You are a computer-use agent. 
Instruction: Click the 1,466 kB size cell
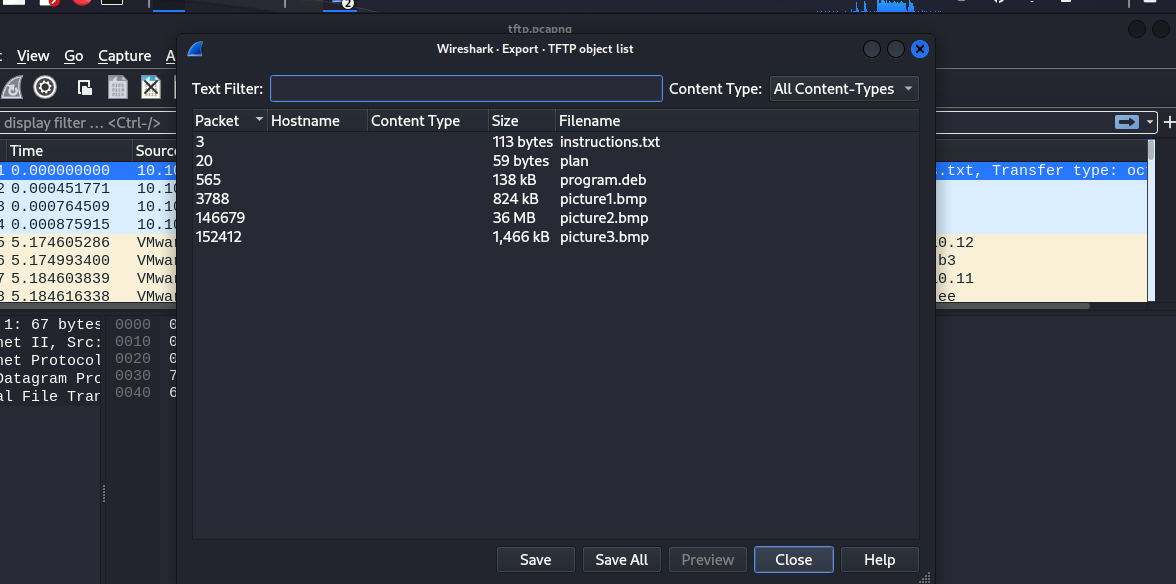coord(521,237)
